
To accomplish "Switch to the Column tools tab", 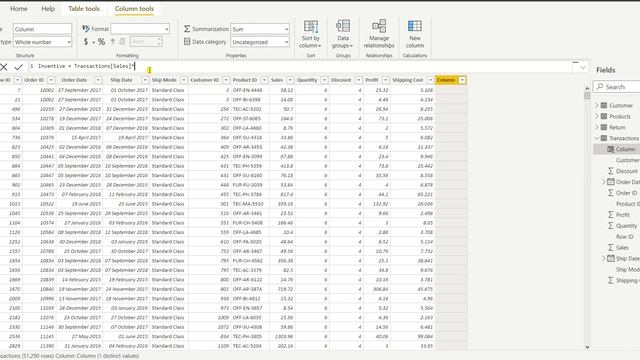I will click(134, 9).
